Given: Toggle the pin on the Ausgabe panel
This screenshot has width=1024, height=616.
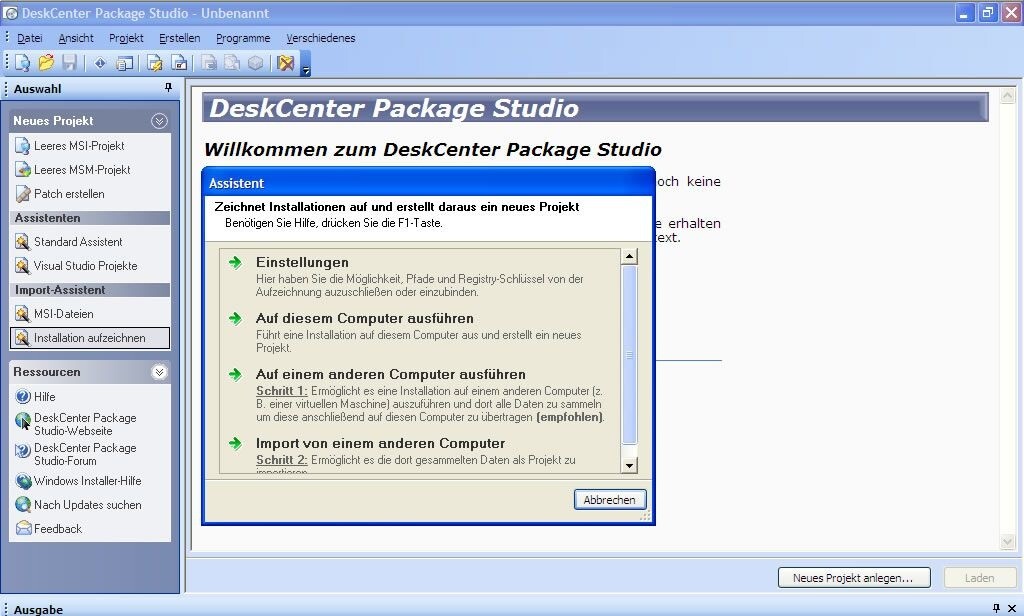Looking at the screenshot, I should (996, 608).
